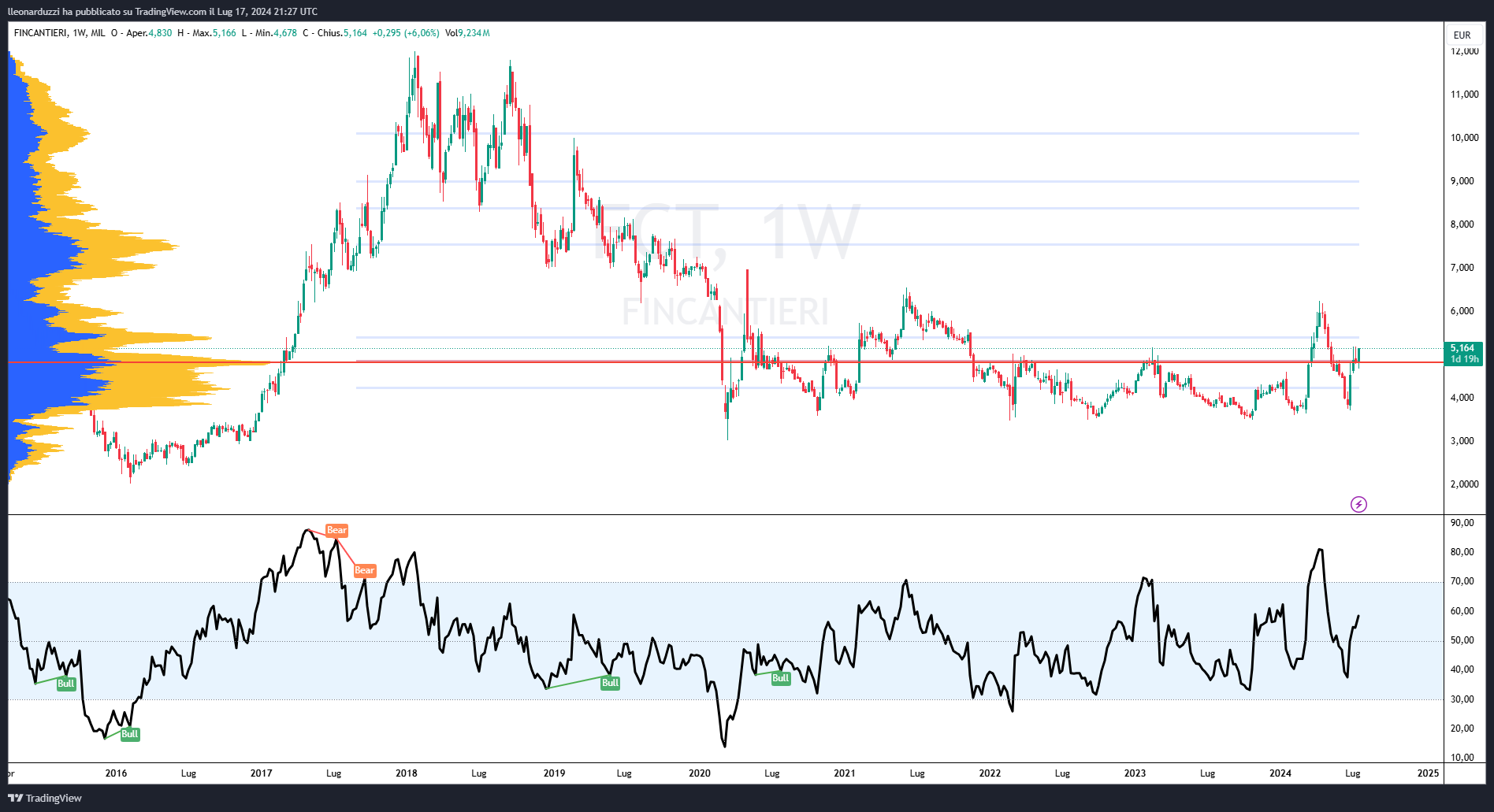The width and height of the screenshot is (1494, 812).
Task: Click the 5,164 current price label
Action: point(1462,353)
